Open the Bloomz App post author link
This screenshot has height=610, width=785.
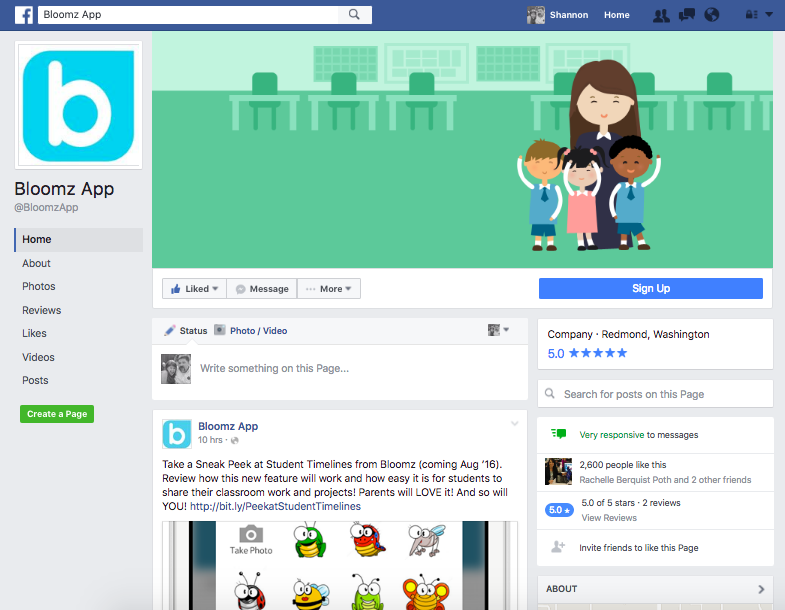coord(228,426)
